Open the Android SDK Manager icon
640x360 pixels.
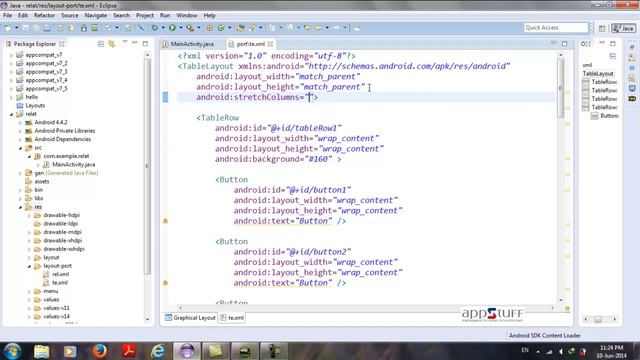[x=84, y=28]
